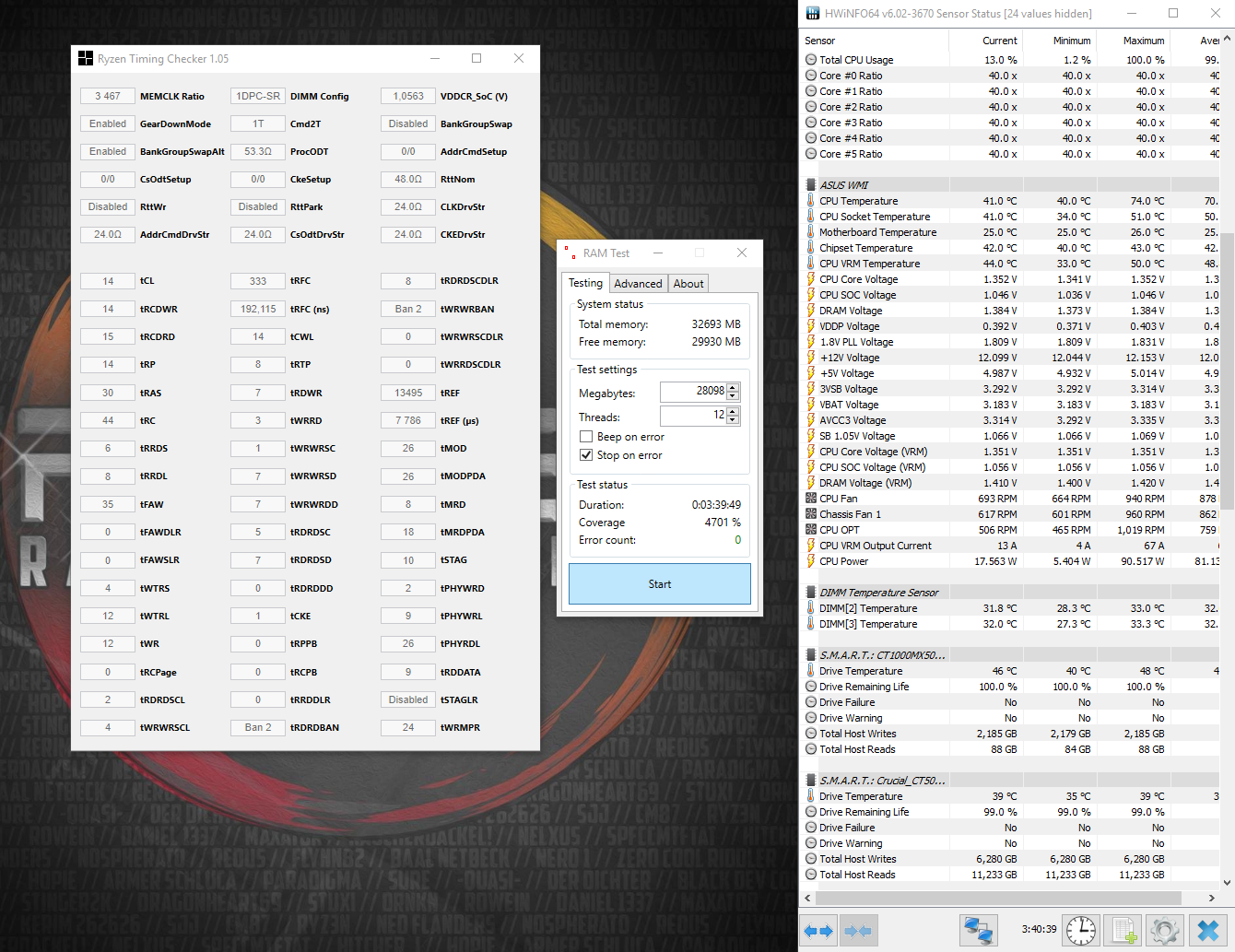Click the HWiNFO collapse columns arrows icon
1235x952 pixels.
click(858, 931)
